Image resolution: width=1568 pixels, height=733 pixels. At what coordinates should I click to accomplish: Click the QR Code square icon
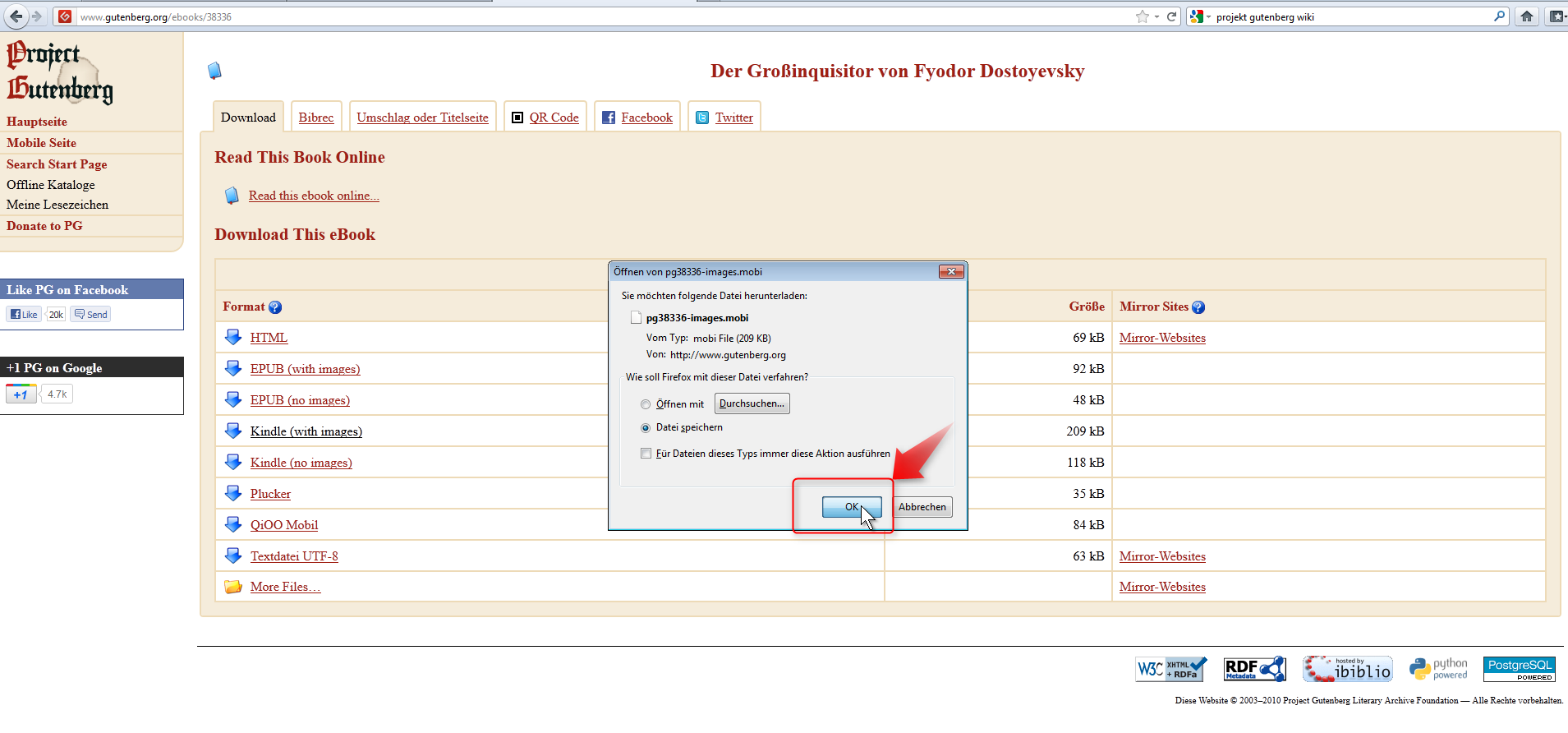coord(517,118)
